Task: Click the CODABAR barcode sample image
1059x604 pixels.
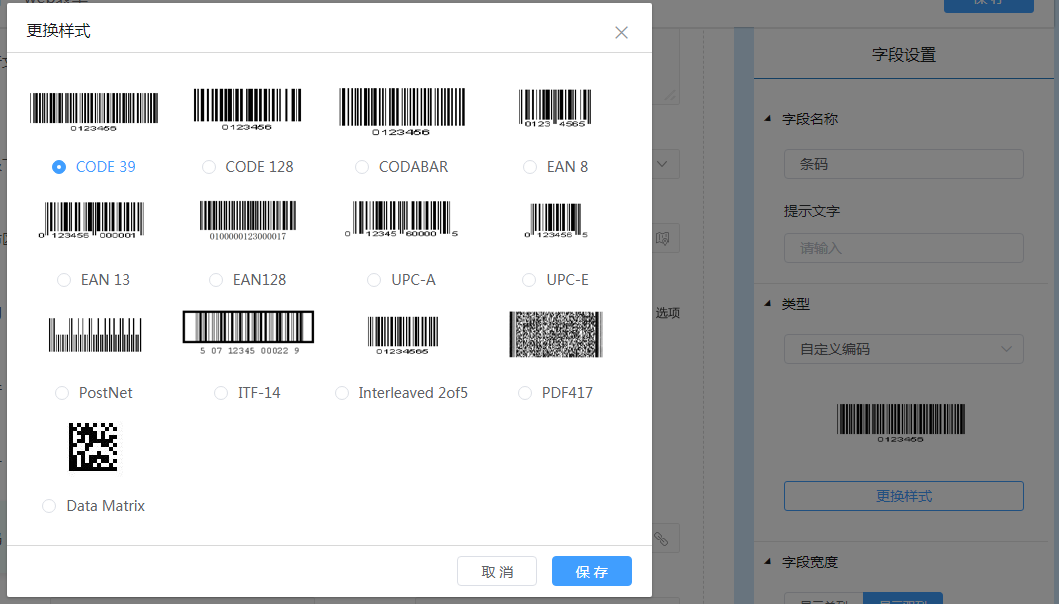Action: pos(402,111)
